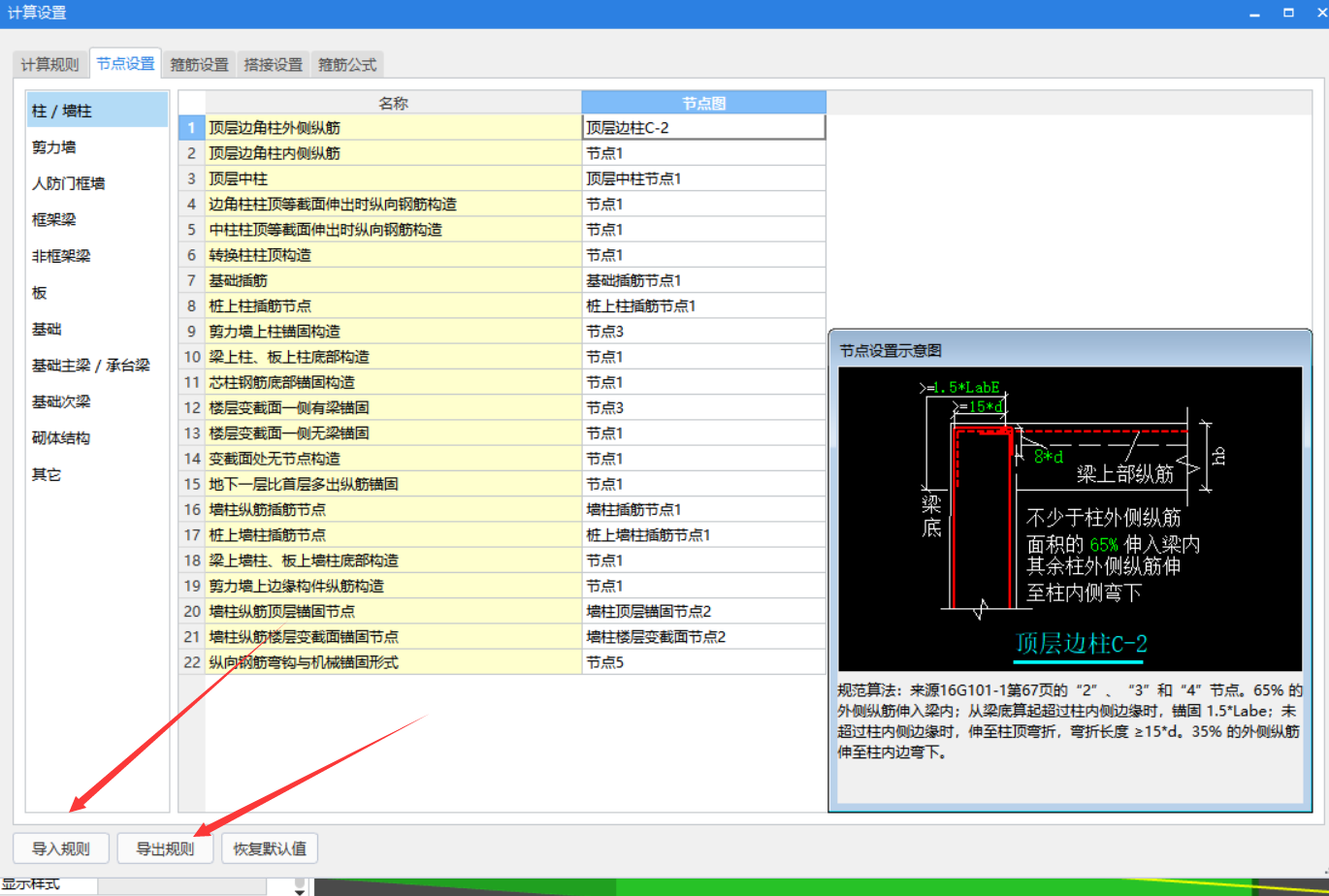Select row 顶层边角柱内侧纵筋
Image resolution: width=1329 pixels, height=896 pixels.
(393, 153)
